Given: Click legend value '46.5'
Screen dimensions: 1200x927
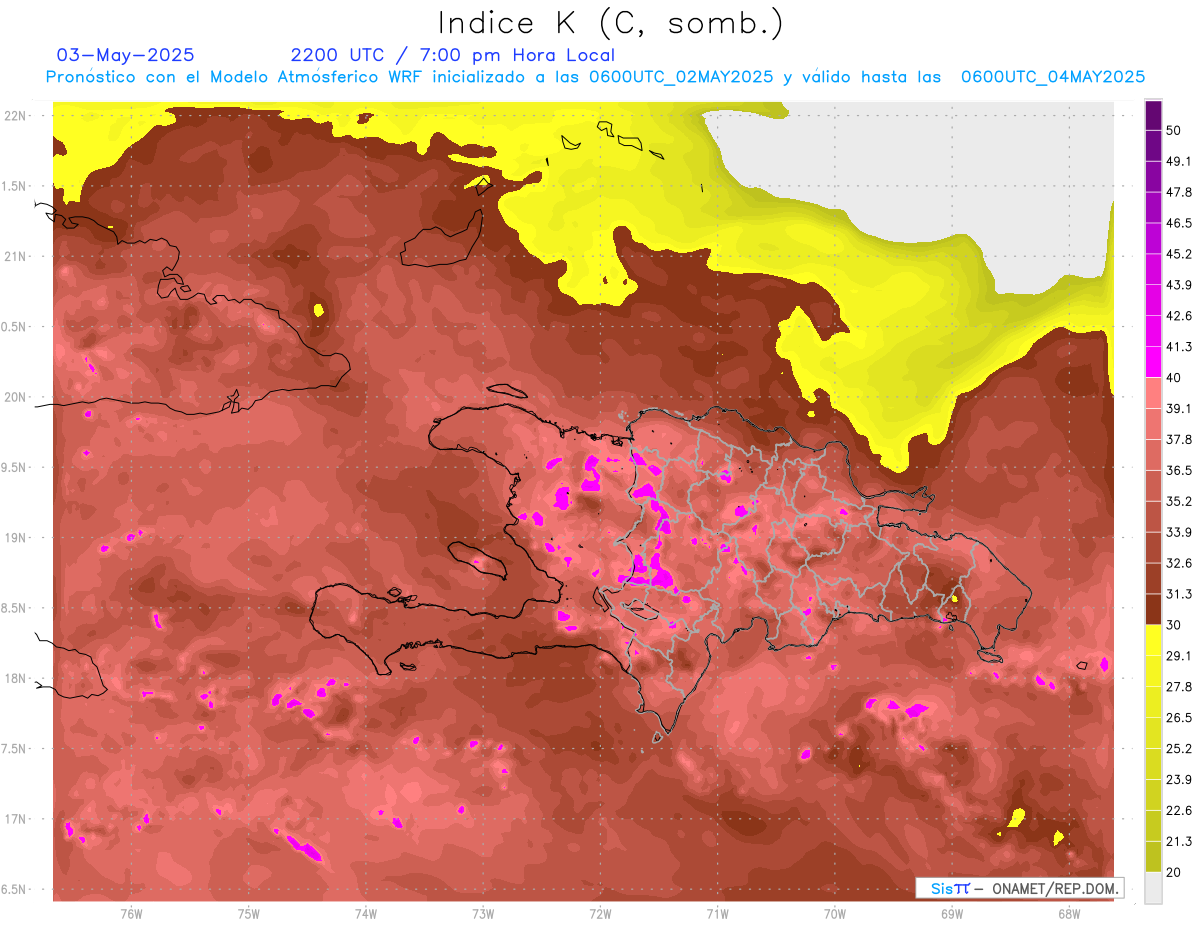Looking at the screenshot, I should click(1179, 223).
